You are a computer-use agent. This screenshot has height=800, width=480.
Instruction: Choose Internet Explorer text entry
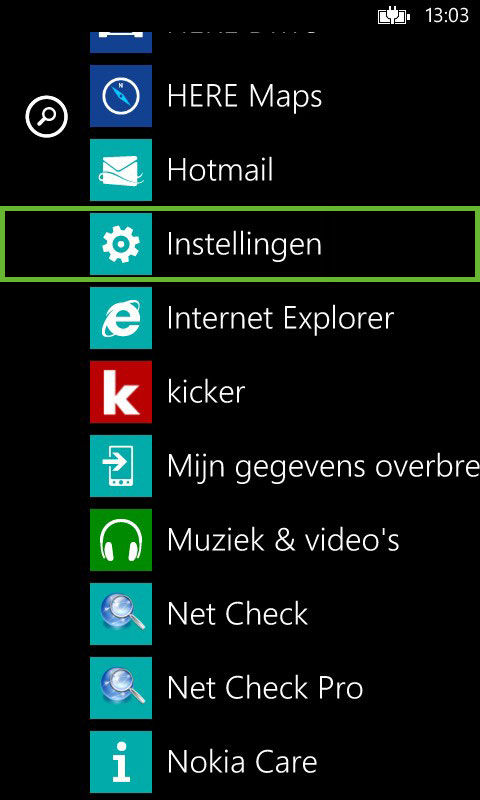click(x=281, y=318)
